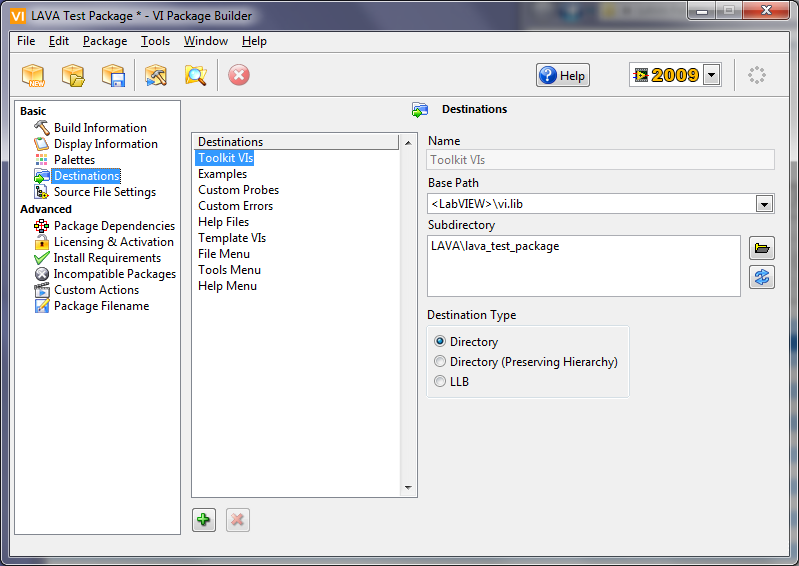This screenshot has height=566, width=799.
Task: Click the VI application icon in the title bar
Action: (x=17, y=16)
